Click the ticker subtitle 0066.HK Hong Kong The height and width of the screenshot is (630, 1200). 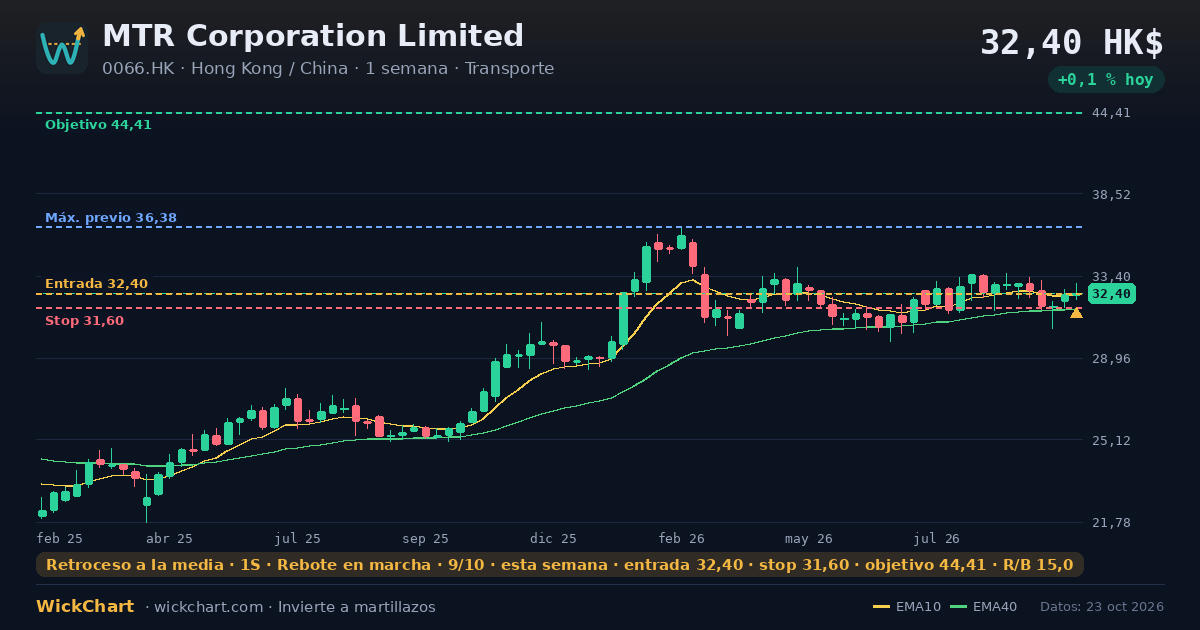click(x=328, y=69)
